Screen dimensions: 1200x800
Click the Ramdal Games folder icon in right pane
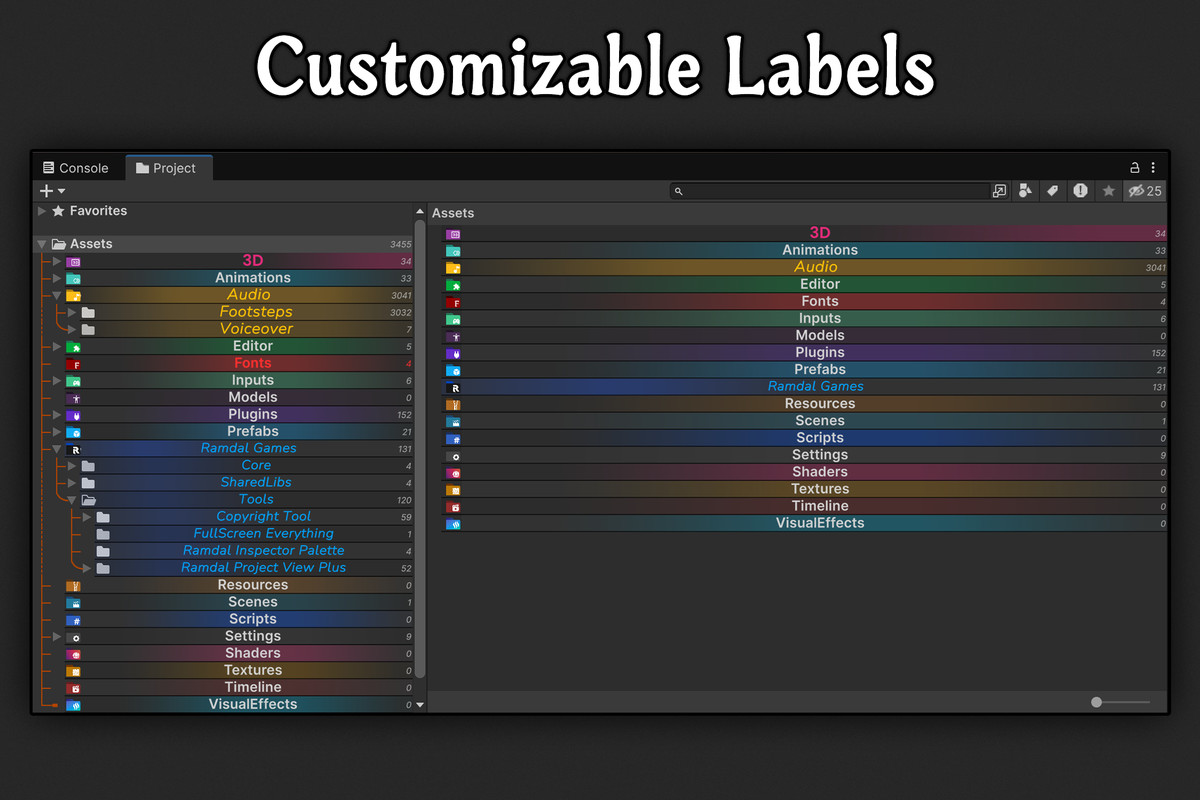click(453, 387)
